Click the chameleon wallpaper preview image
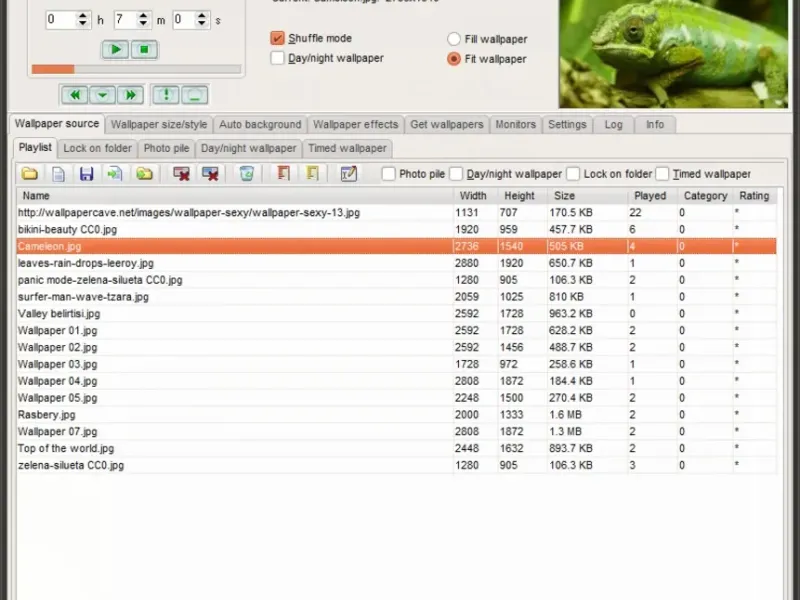Image resolution: width=800 pixels, height=600 pixels. point(673,54)
